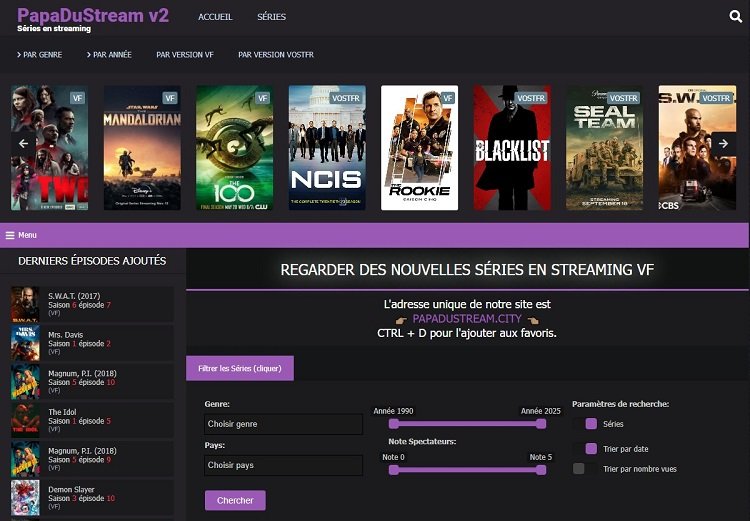This screenshot has width=750, height=521.
Task: Open S.W.A.T. (2017) Saison 6 épisode 7
Action: pyautogui.click(x=92, y=305)
